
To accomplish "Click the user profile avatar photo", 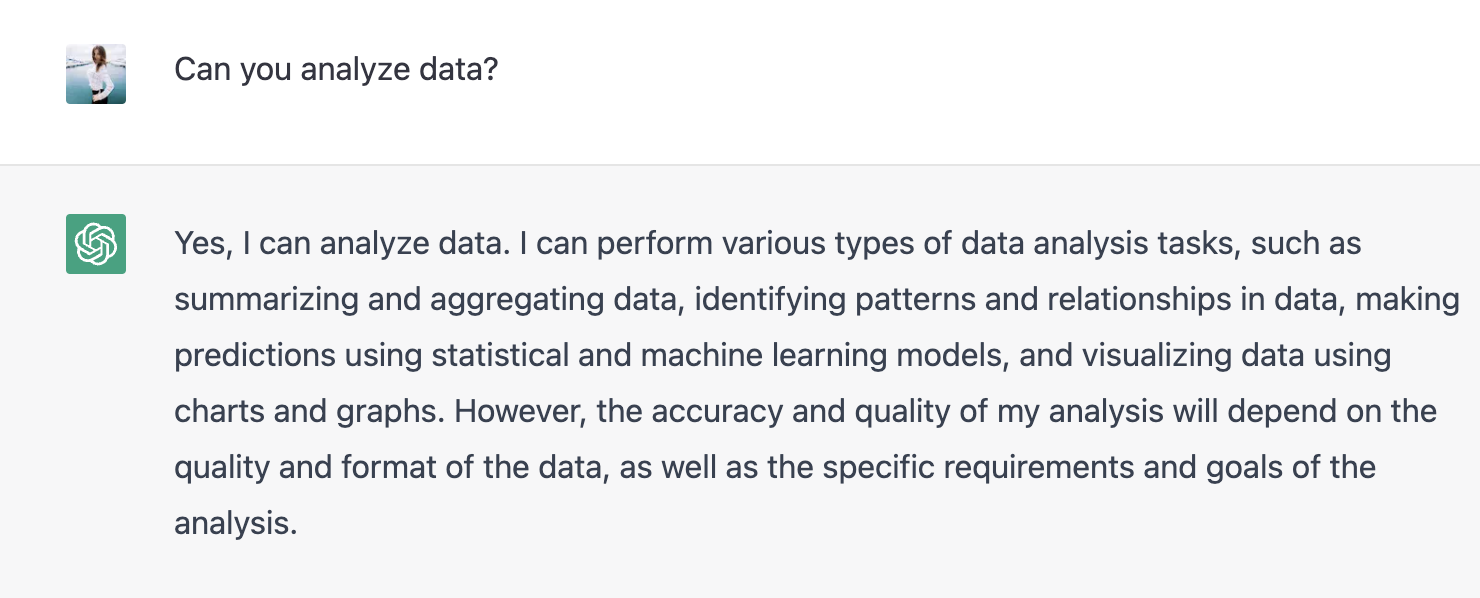I will [x=96, y=74].
